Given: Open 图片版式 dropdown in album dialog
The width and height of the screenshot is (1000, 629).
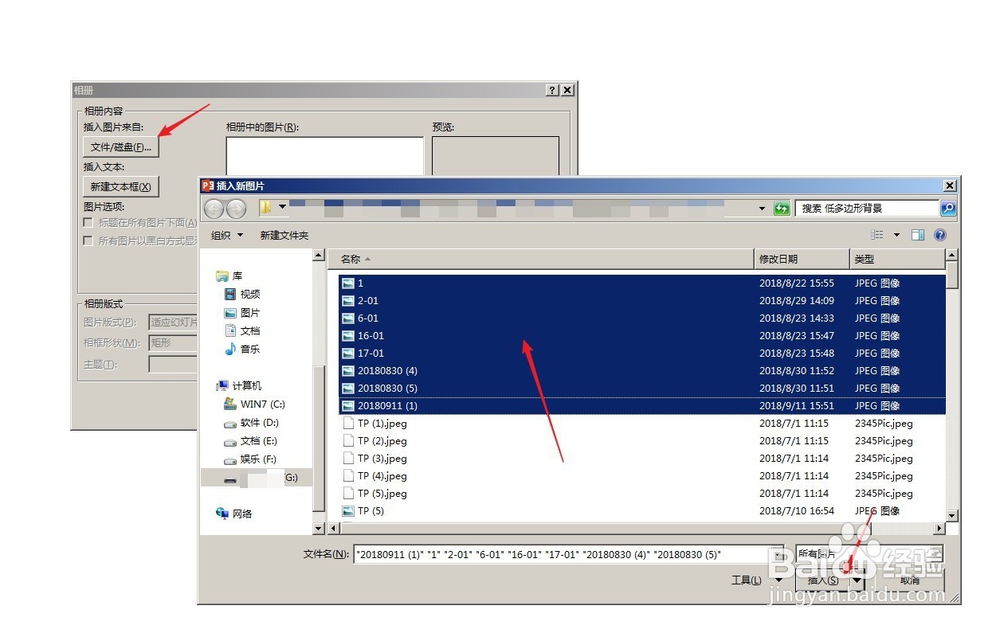Looking at the screenshot, I should coord(173,322).
